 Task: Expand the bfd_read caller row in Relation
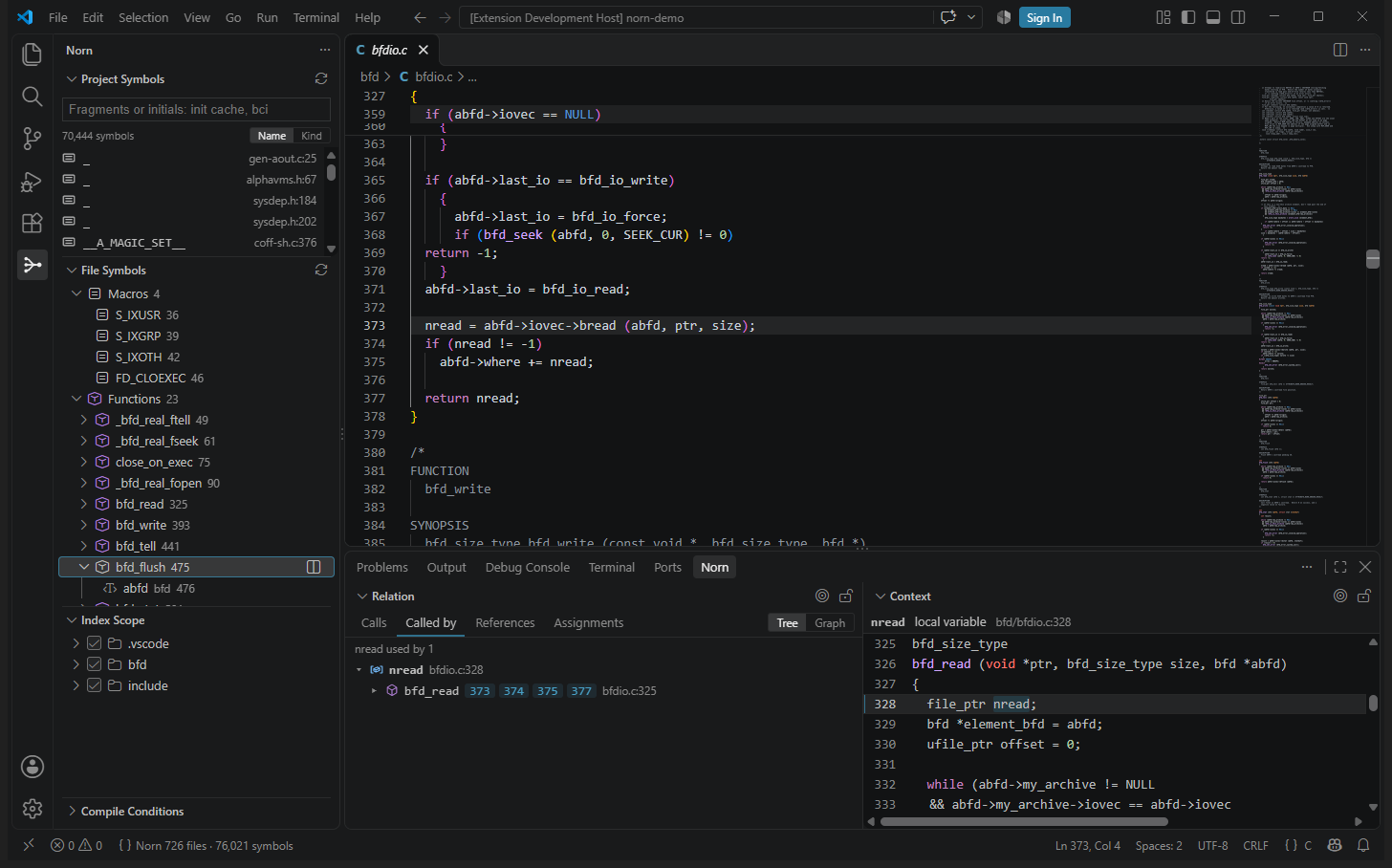coord(374,690)
